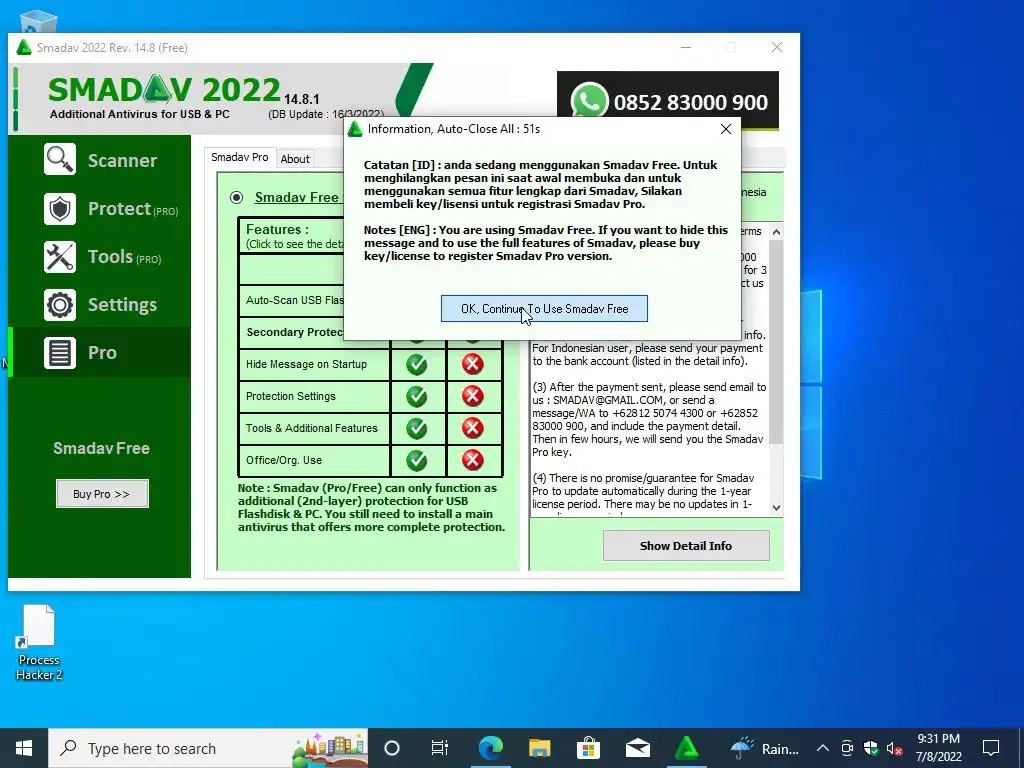The width and height of the screenshot is (1024, 768).
Task: Click Show Detail Info button
Action: 686,545
